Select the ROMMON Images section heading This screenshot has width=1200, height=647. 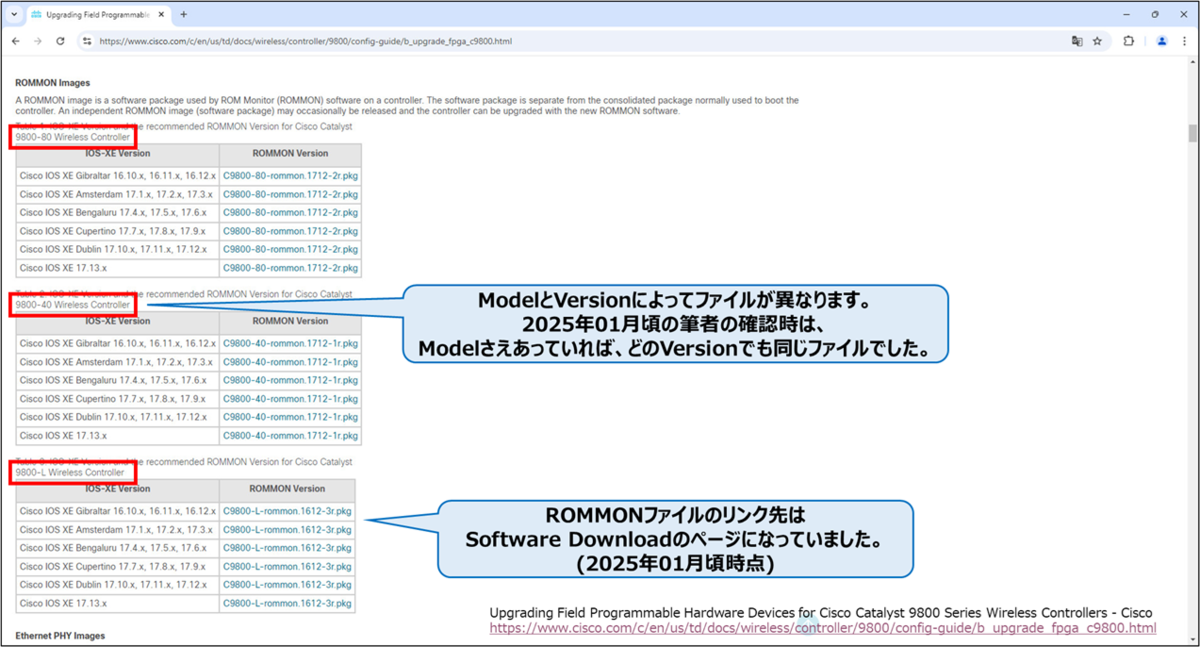click(53, 83)
